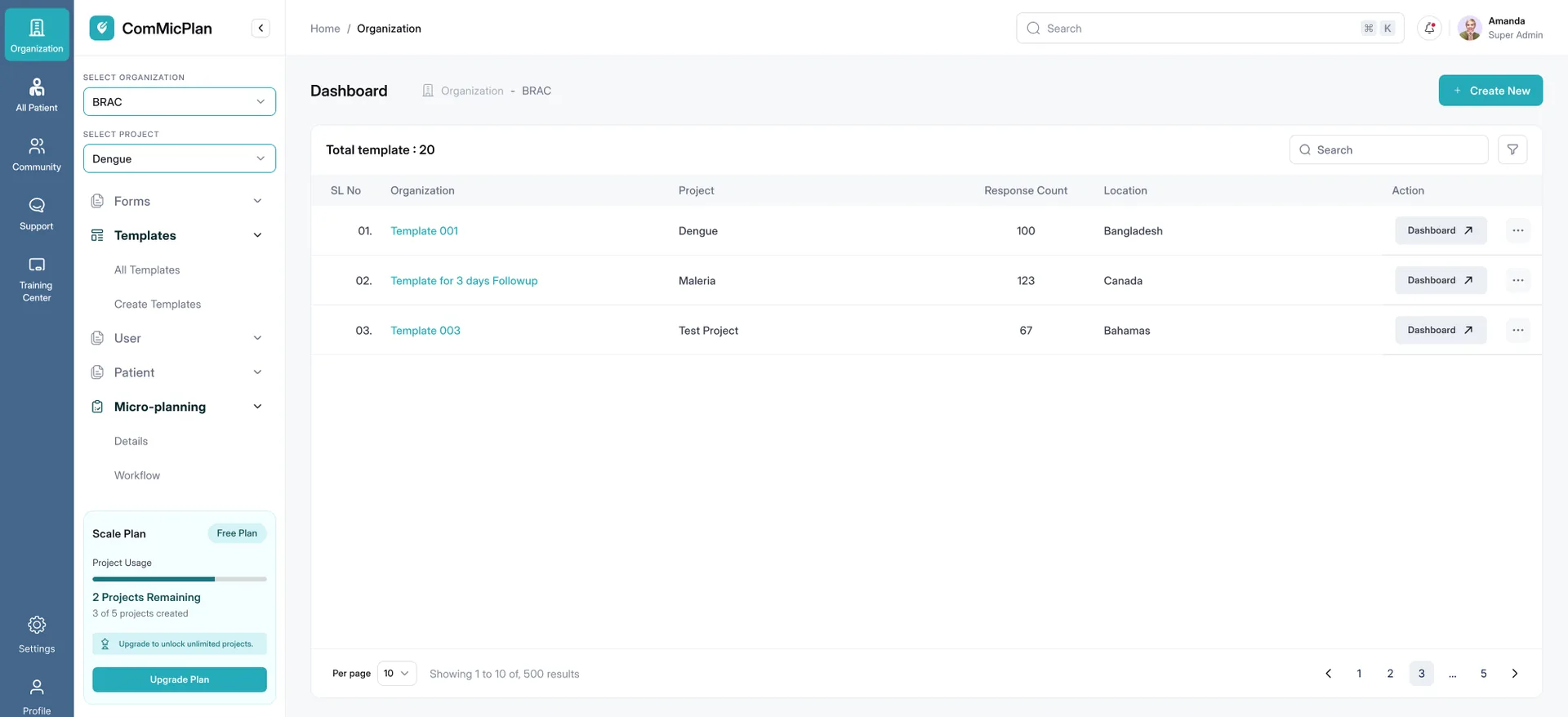Open Dashboard for Template 001
This screenshot has width=1568, height=717.
(x=1441, y=230)
